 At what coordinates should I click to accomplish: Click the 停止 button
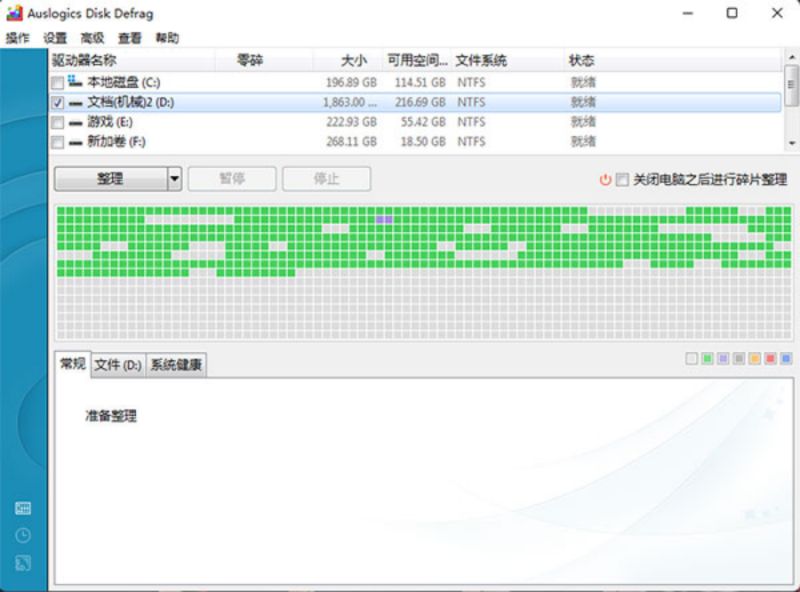[x=327, y=179]
